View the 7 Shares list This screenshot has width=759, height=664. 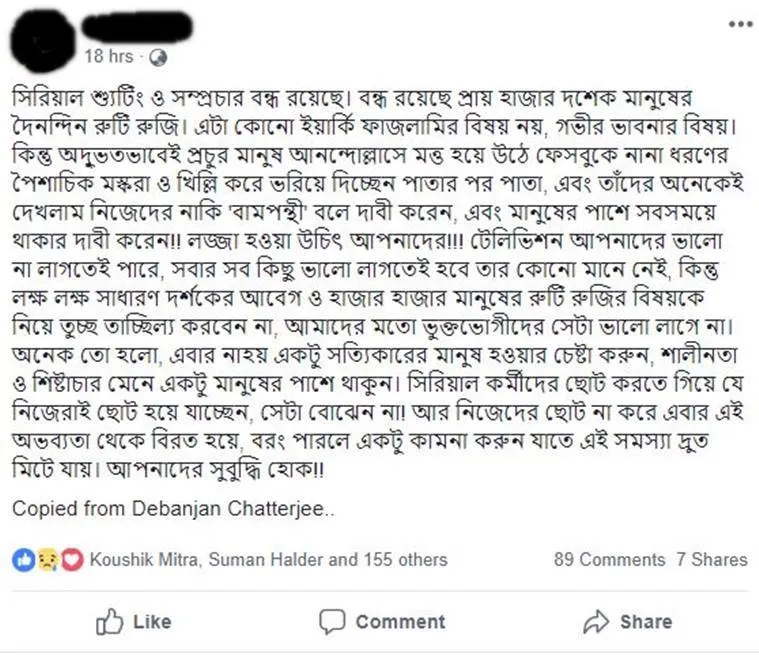click(x=712, y=560)
